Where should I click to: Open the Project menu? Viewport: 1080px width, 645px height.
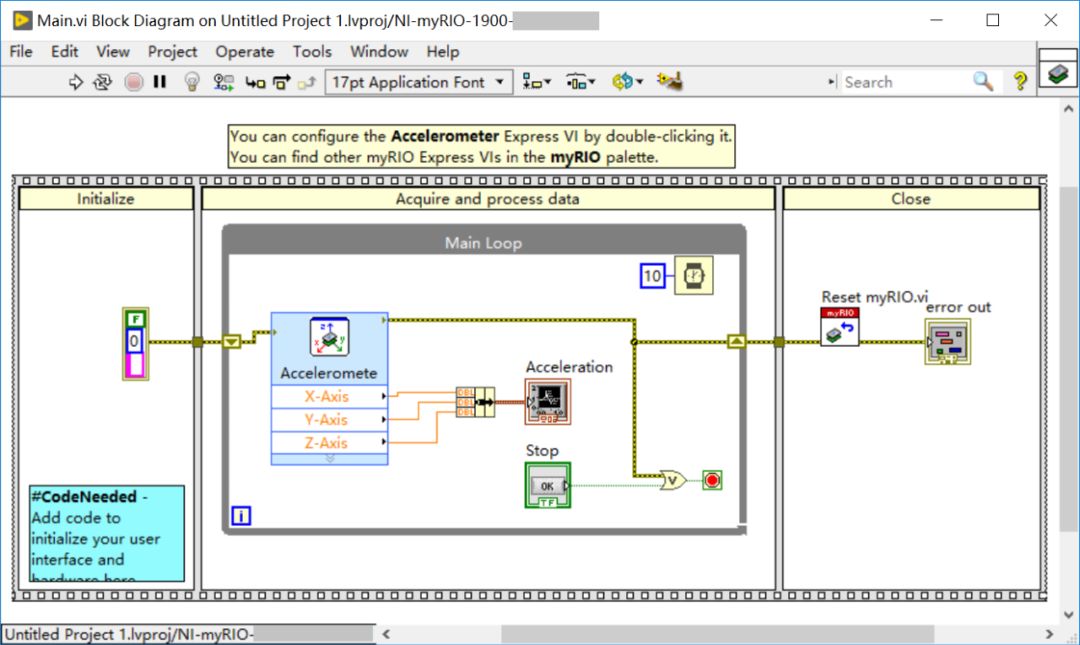[x=172, y=51]
